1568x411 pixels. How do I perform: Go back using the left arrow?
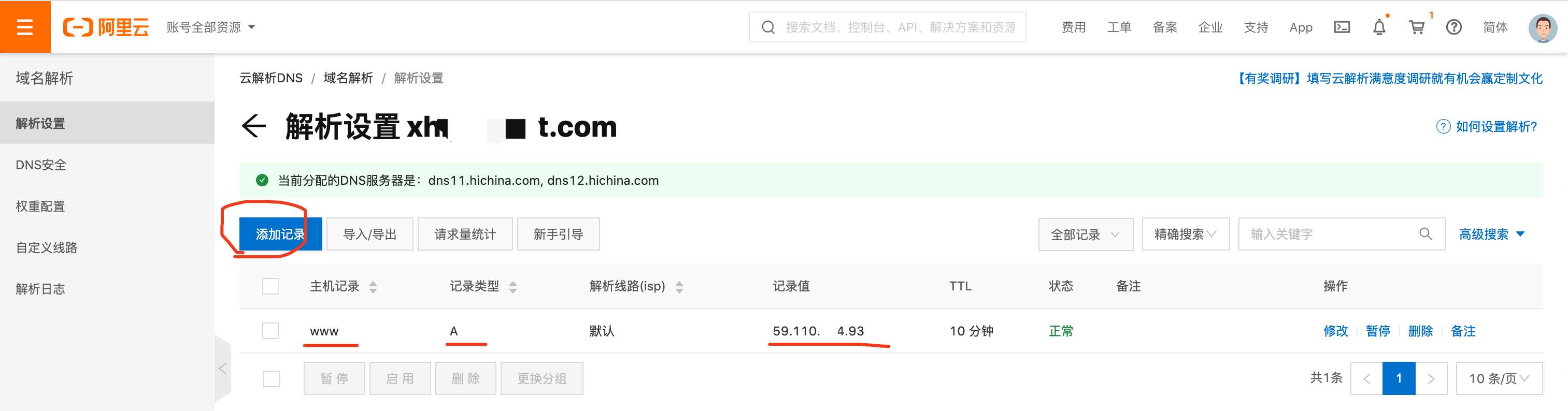coord(254,126)
